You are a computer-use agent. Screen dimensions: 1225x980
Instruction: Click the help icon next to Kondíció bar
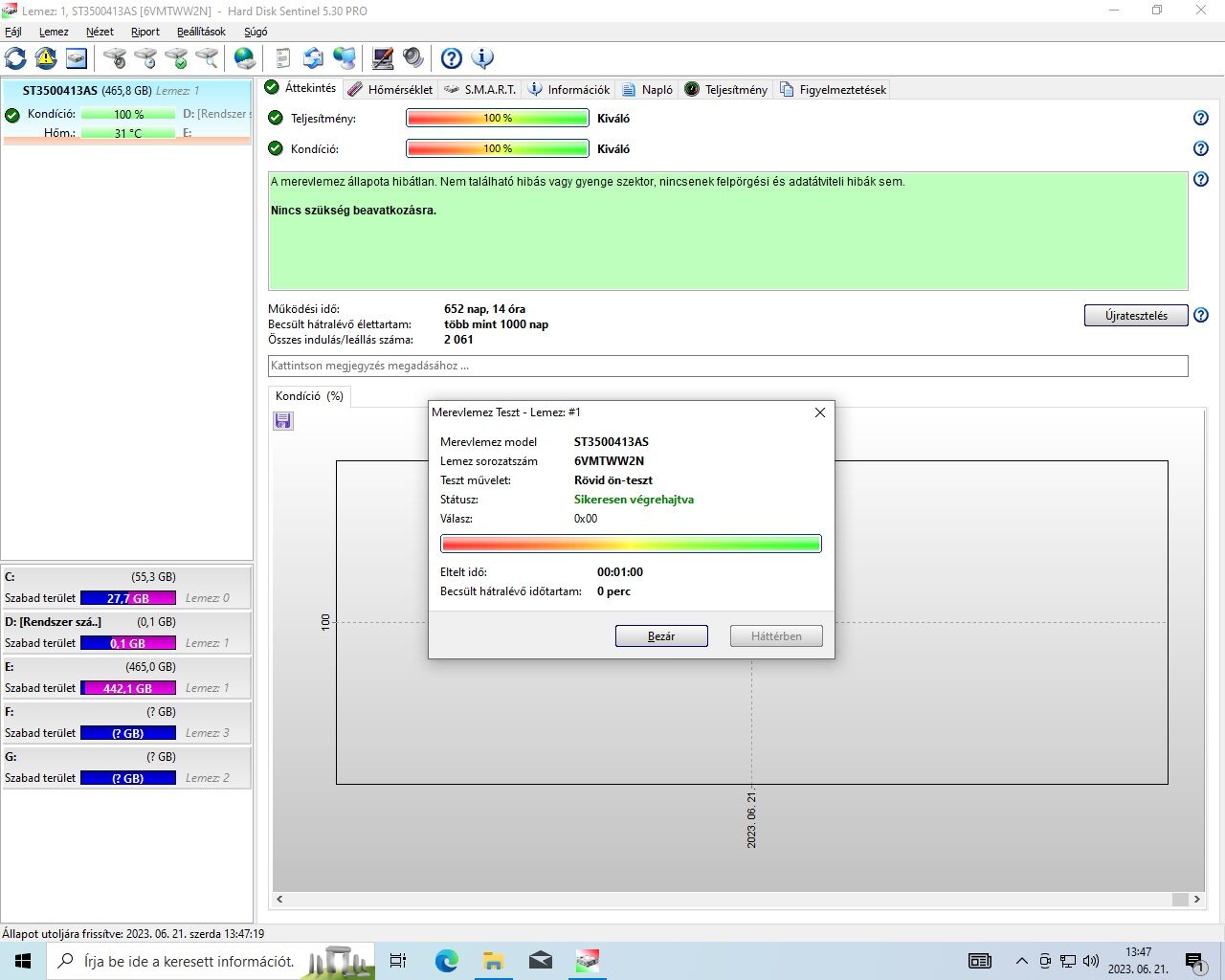click(x=1201, y=149)
